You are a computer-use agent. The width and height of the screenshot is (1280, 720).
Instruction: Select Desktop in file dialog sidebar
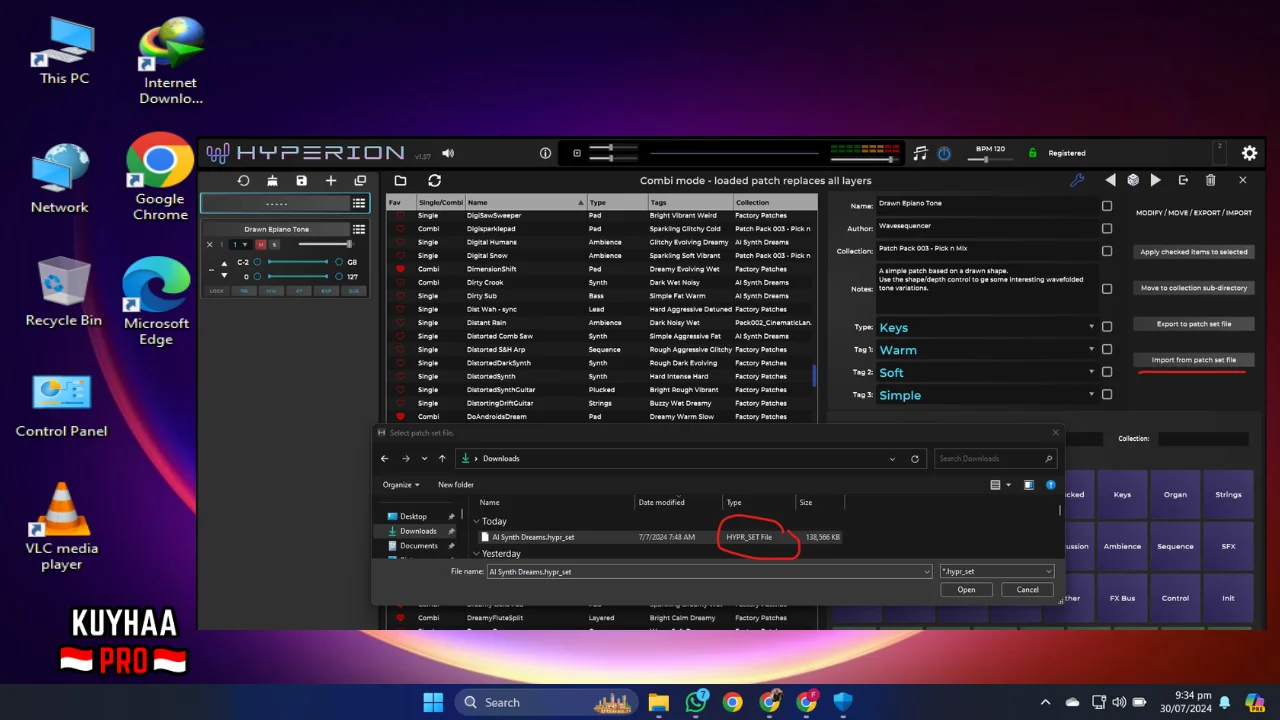(x=413, y=516)
